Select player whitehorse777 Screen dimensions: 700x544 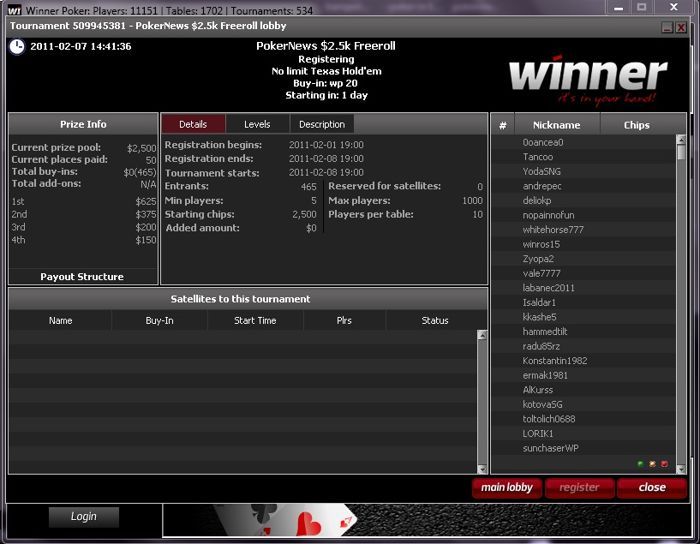583,230
